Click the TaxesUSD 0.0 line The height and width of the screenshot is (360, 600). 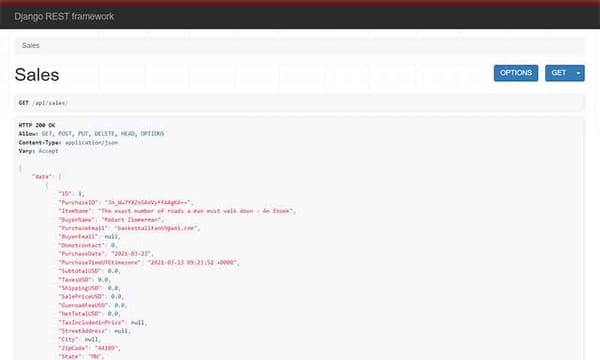click(85, 280)
